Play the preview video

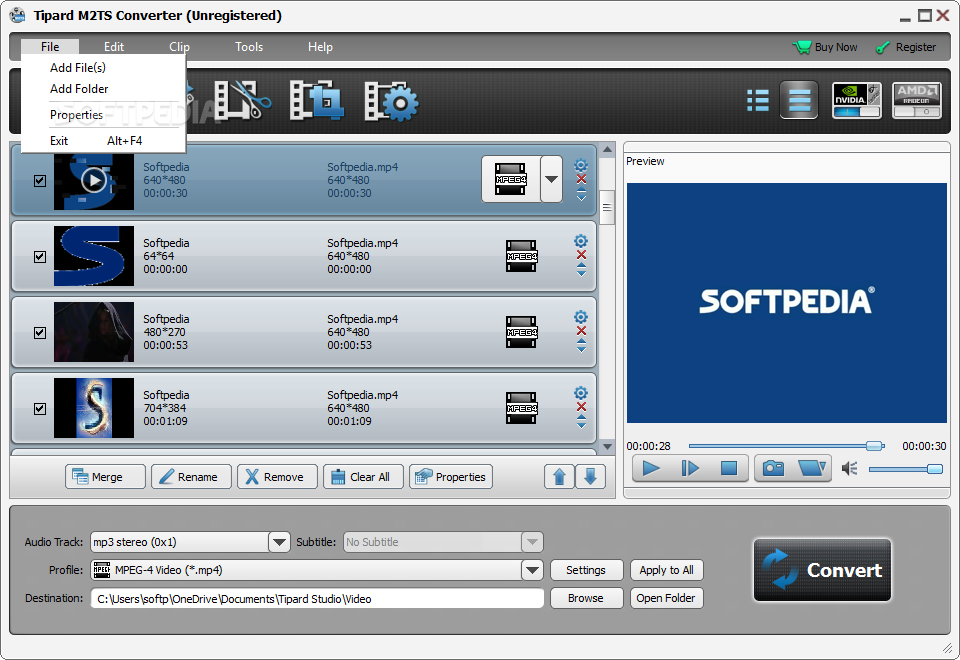pos(651,468)
